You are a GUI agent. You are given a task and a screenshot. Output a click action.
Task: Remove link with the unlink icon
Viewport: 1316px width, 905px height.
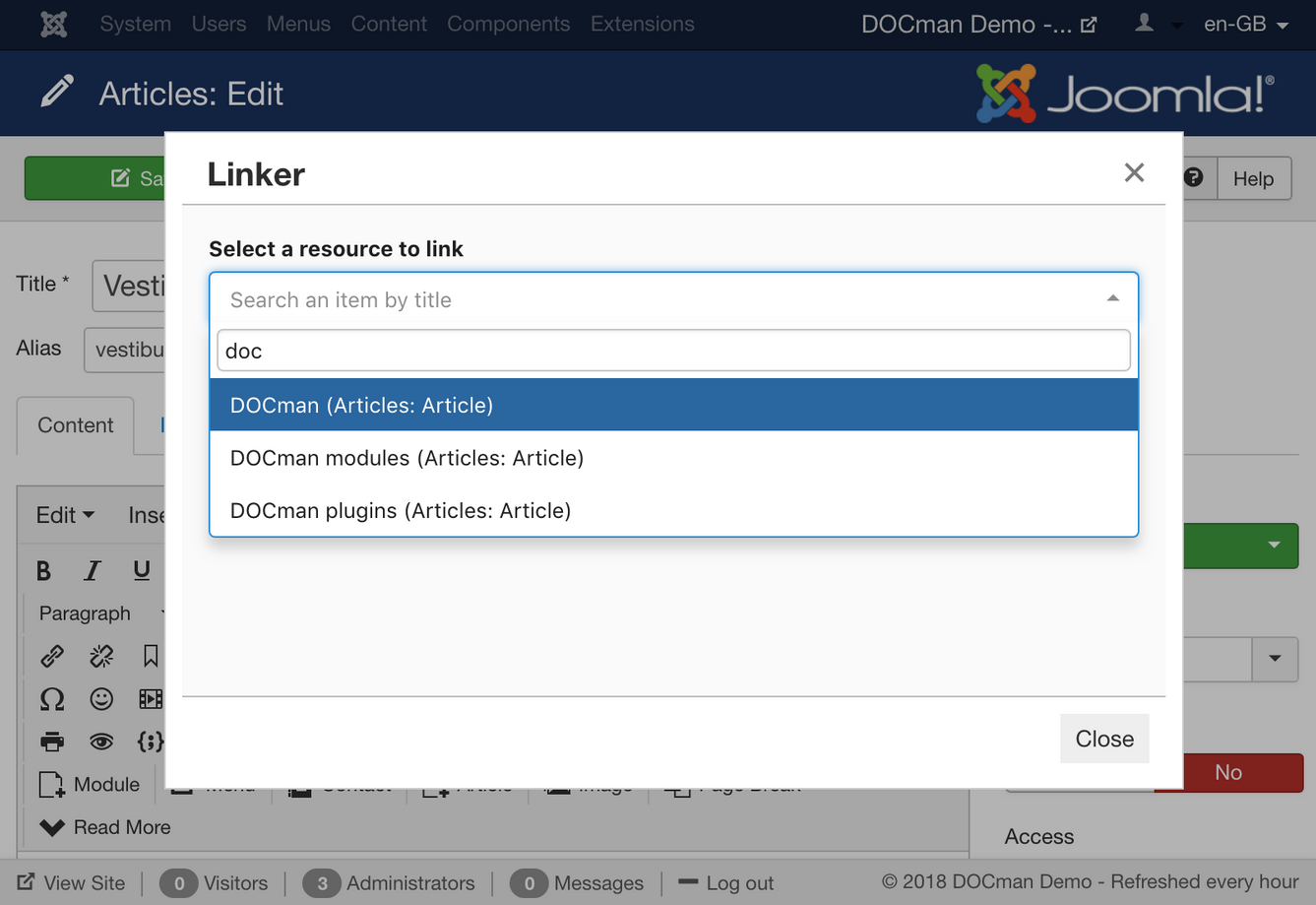click(x=101, y=656)
